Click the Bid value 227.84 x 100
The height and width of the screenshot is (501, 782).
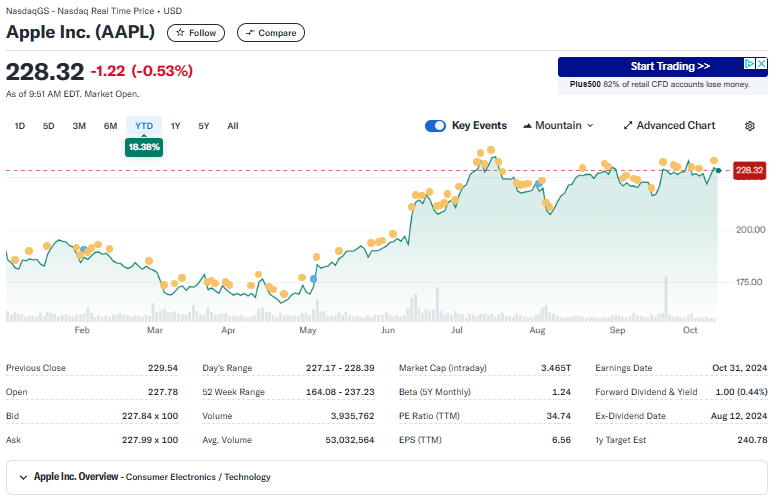150,416
